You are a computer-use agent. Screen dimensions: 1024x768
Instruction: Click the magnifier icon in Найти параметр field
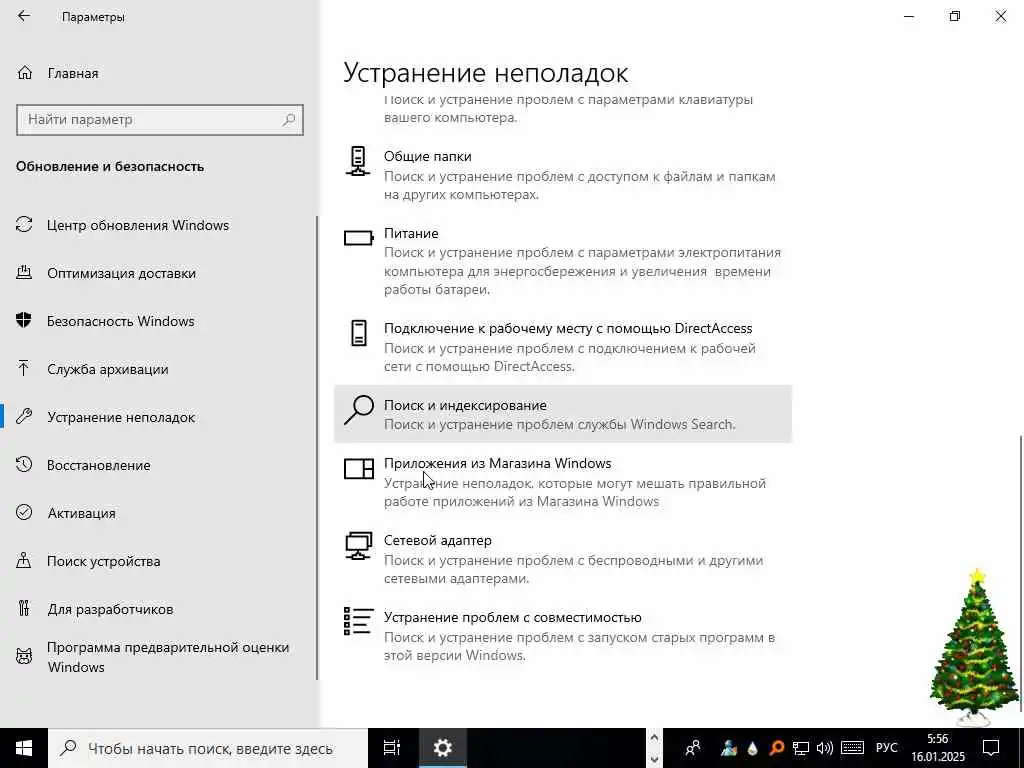click(289, 120)
